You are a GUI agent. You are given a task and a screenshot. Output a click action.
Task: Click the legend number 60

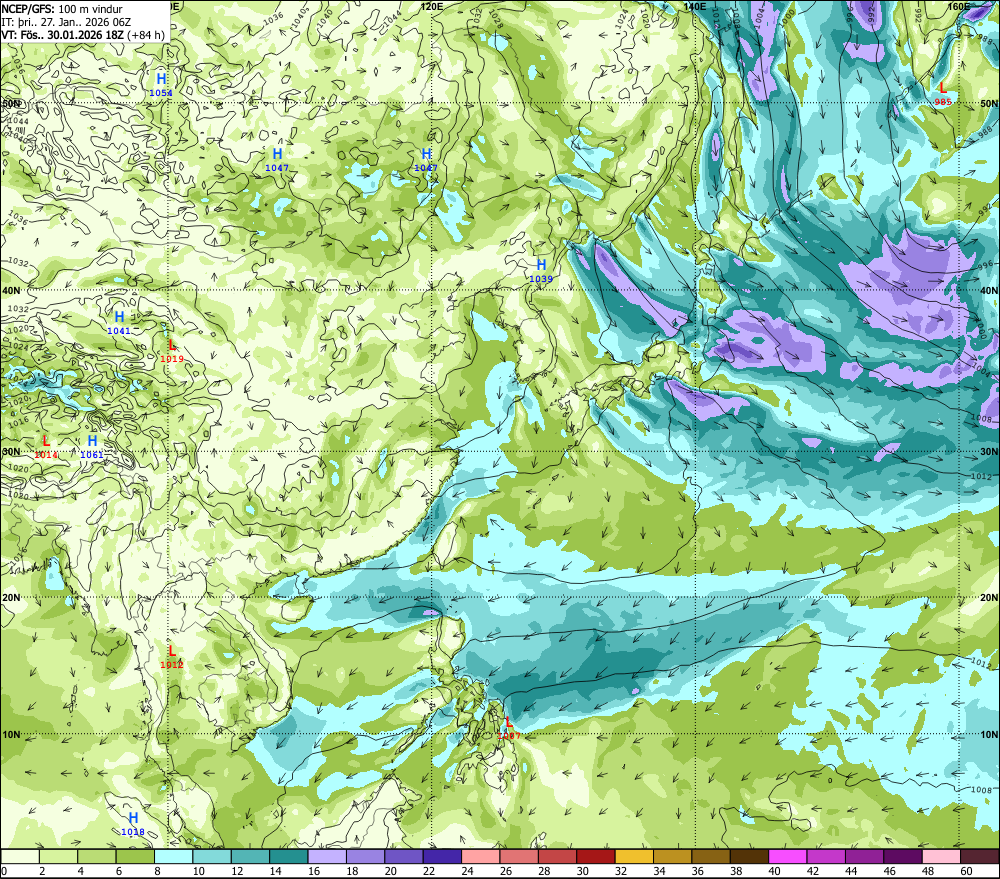pyautogui.click(x=966, y=871)
